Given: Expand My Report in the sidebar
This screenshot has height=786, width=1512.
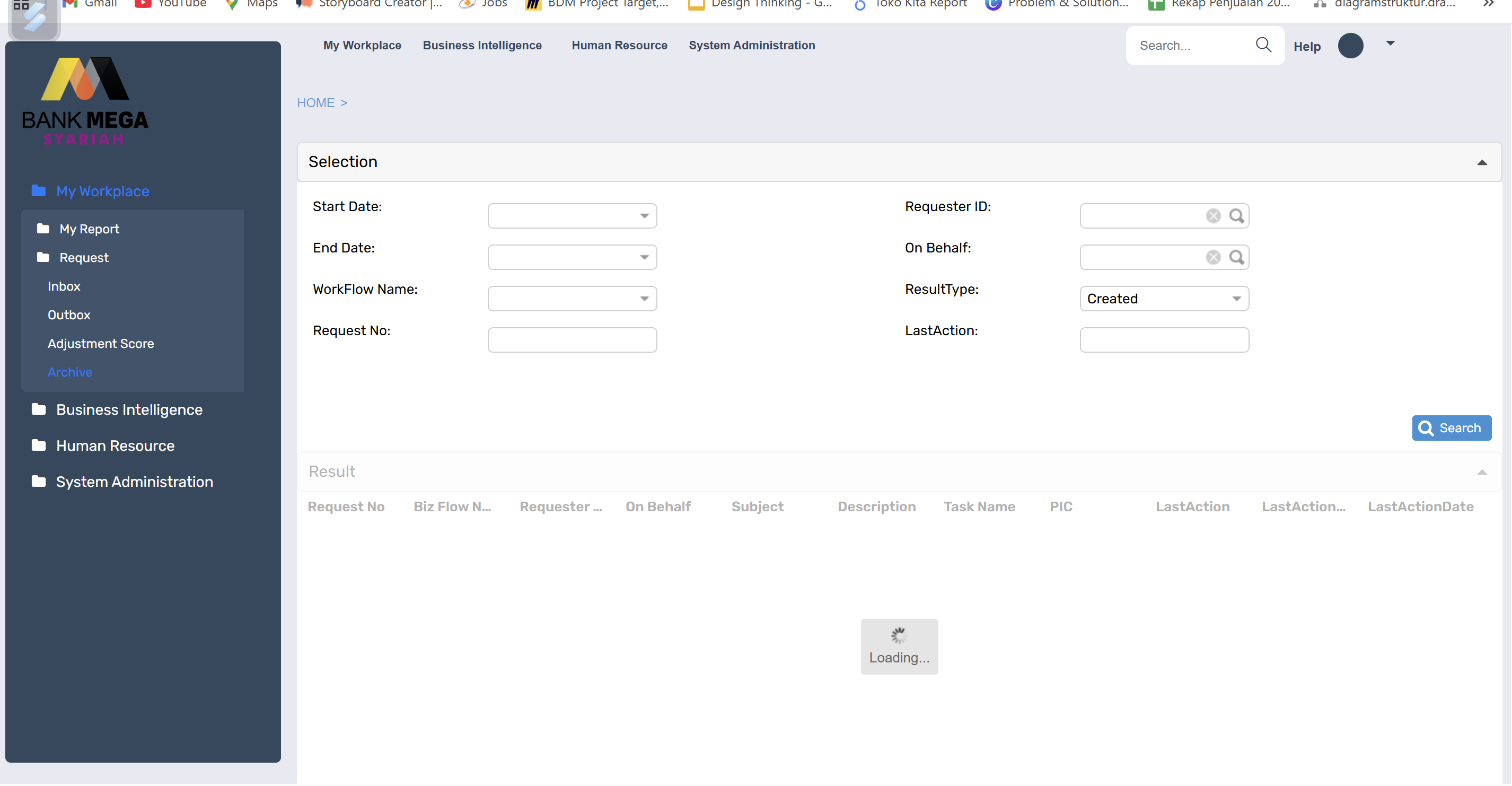Looking at the screenshot, I should (89, 229).
